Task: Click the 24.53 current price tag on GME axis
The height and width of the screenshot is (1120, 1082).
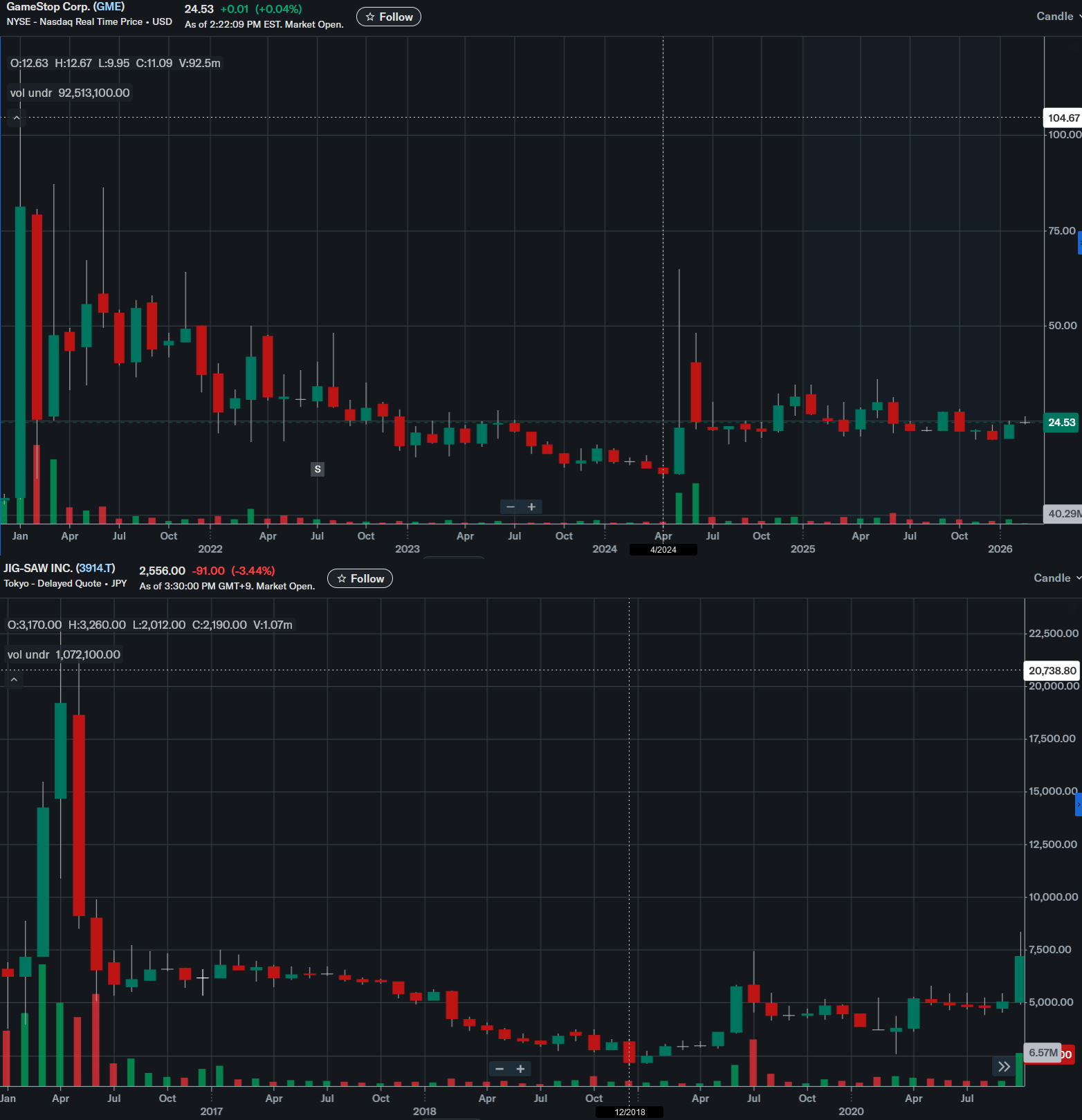Action: (1061, 422)
